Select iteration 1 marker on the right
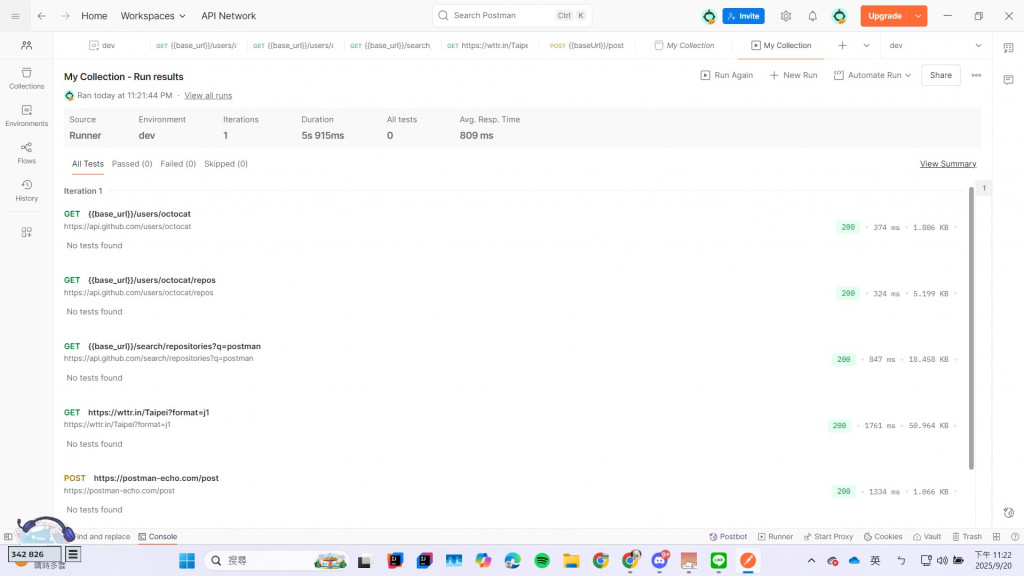This screenshot has height=576, width=1024. [984, 188]
